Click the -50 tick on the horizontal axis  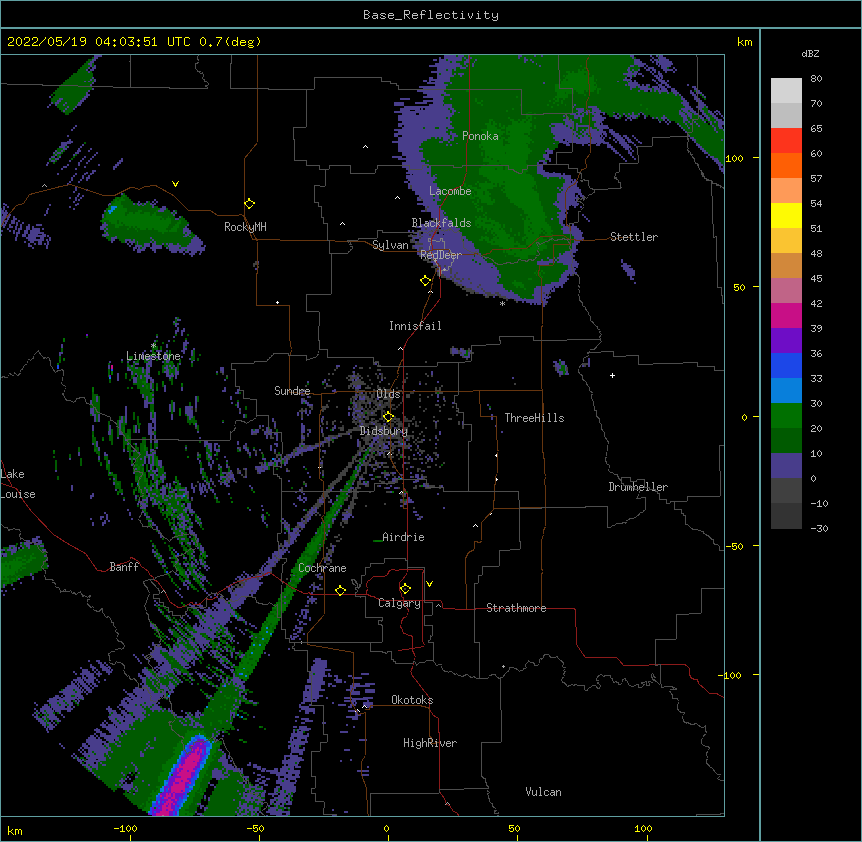tap(255, 828)
